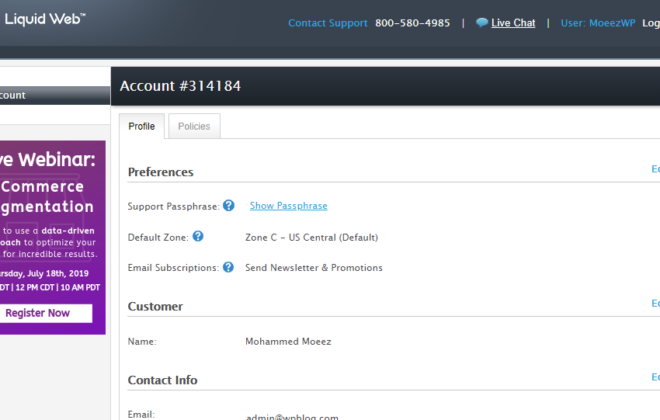Click the support phone number 800-580-4985
660x420 pixels.
pyautogui.click(x=412, y=23)
